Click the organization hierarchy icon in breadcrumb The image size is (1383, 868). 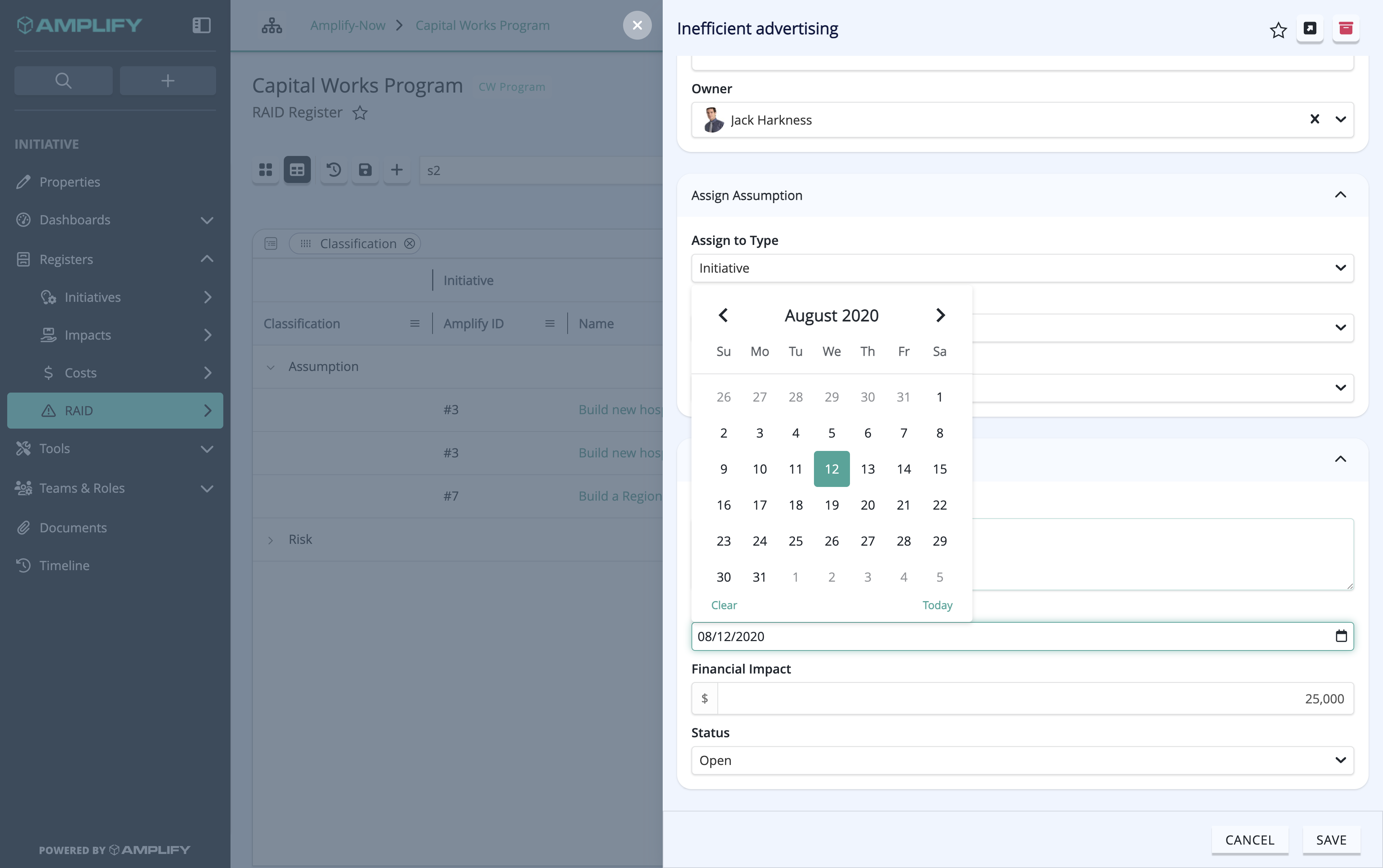(272, 25)
